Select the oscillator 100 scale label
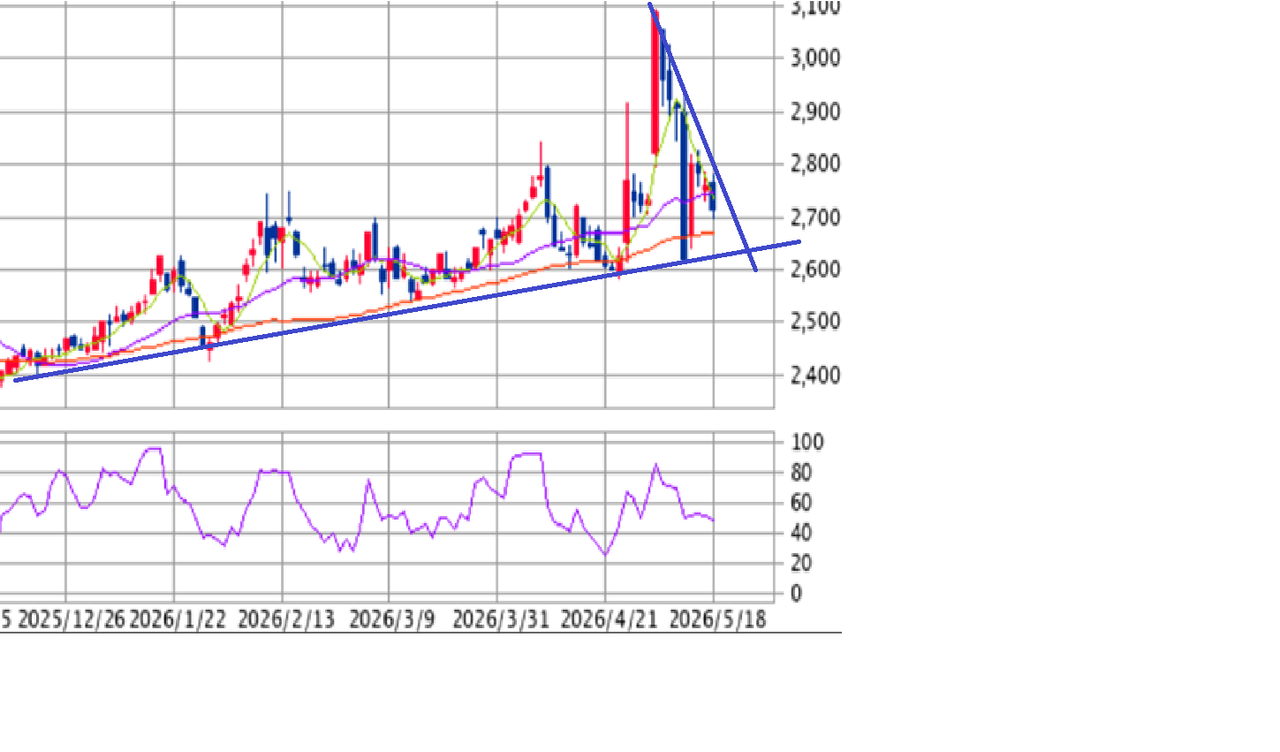The image size is (1280, 752). coord(805,442)
